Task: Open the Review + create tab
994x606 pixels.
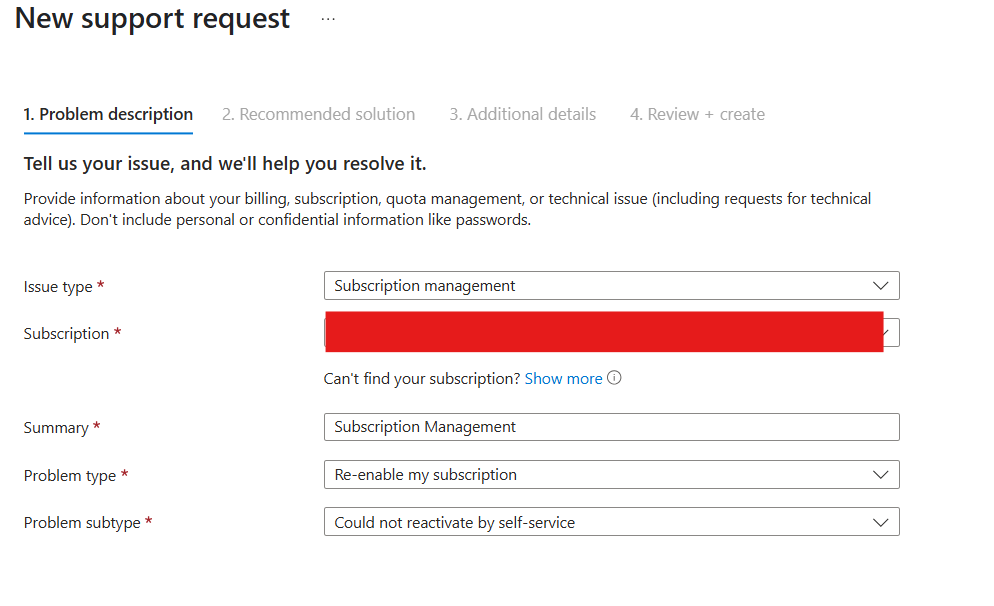Action: tap(696, 113)
